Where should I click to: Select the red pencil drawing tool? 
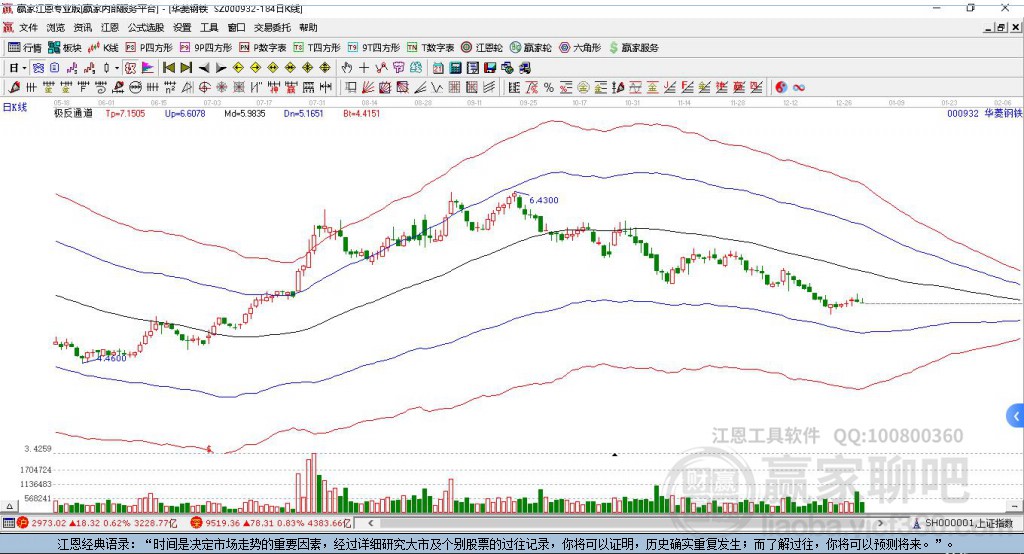point(14,87)
